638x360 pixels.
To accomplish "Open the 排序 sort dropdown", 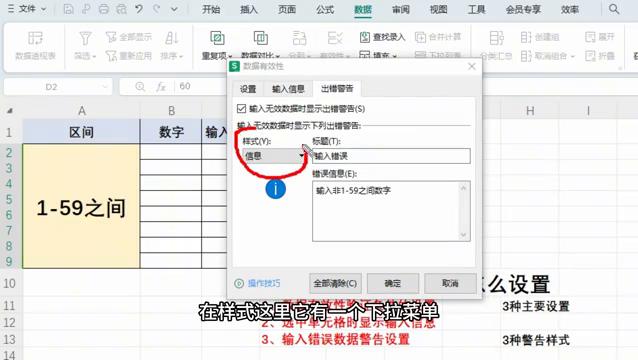I will click(x=172, y=56).
